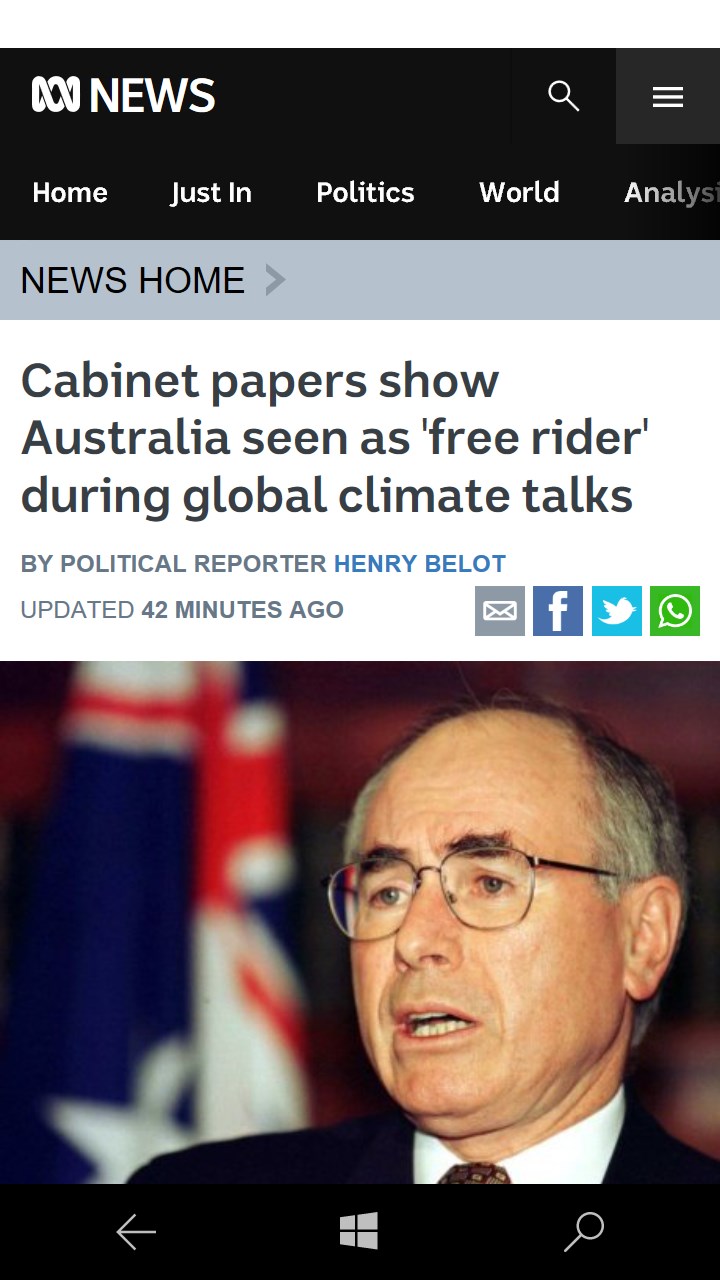Share article on Facebook
This screenshot has height=1280, width=720.
[x=558, y=611]
